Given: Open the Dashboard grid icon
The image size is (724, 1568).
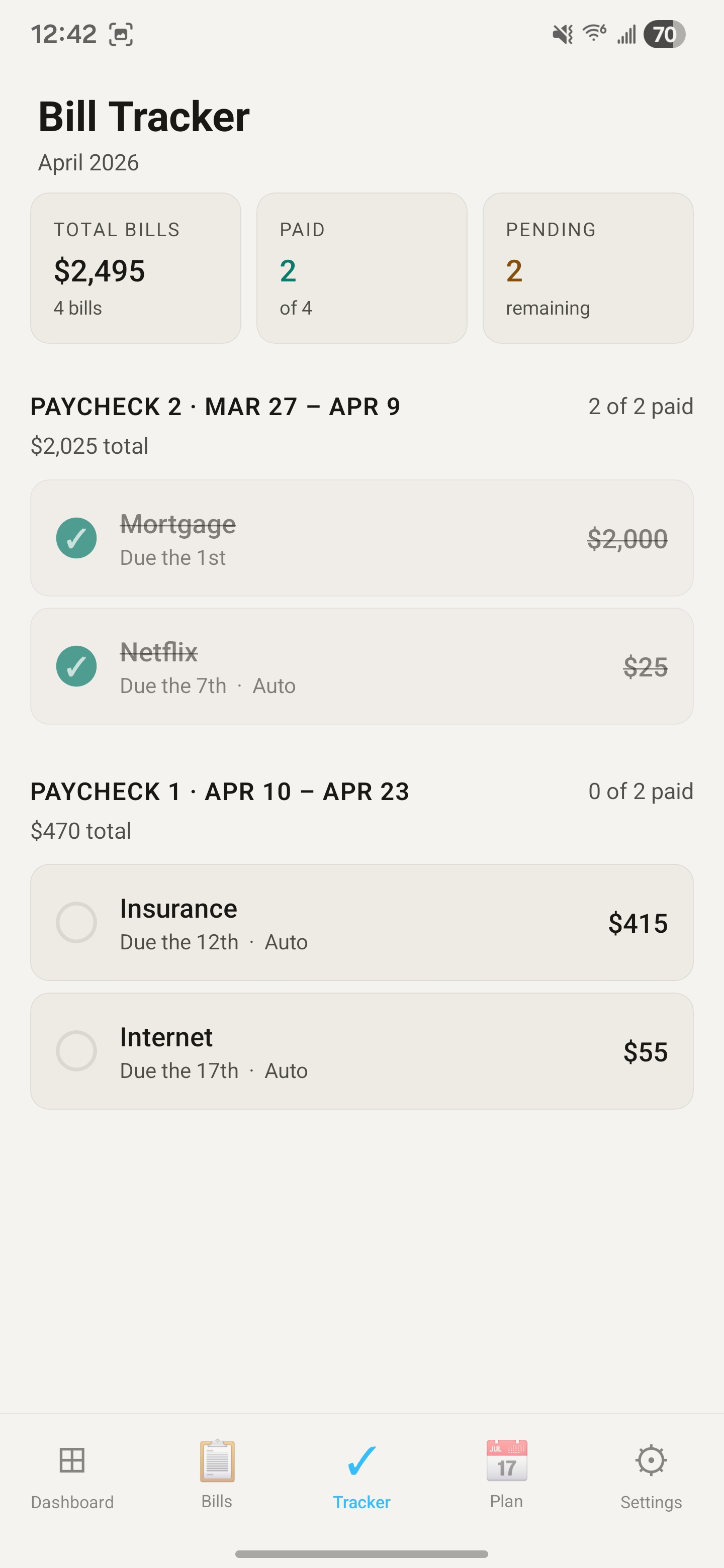Looking at the screenshot, I should [x=72, y=1461].
